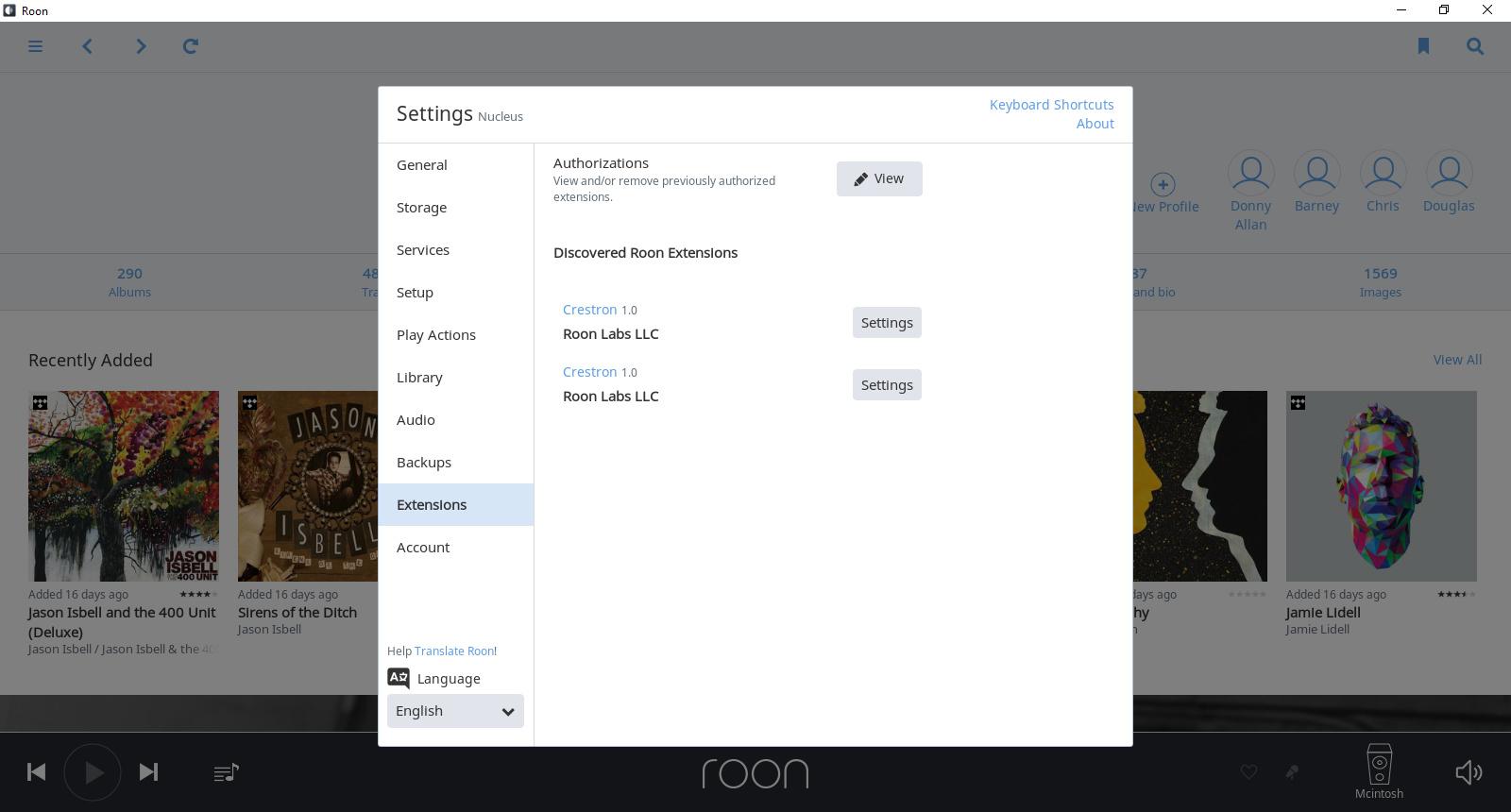Open the Storage settings tab
1511x812 pixels.
[456, 208]
